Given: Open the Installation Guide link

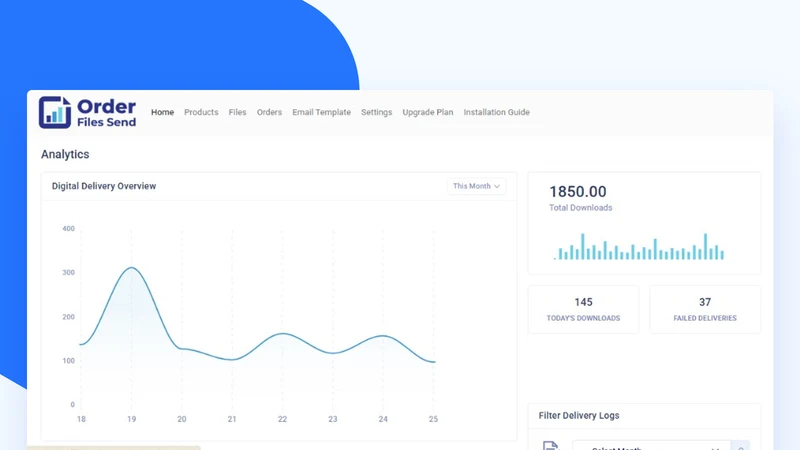Looking at the screenshot, I should pyautogui.click(x=496, y=112).
